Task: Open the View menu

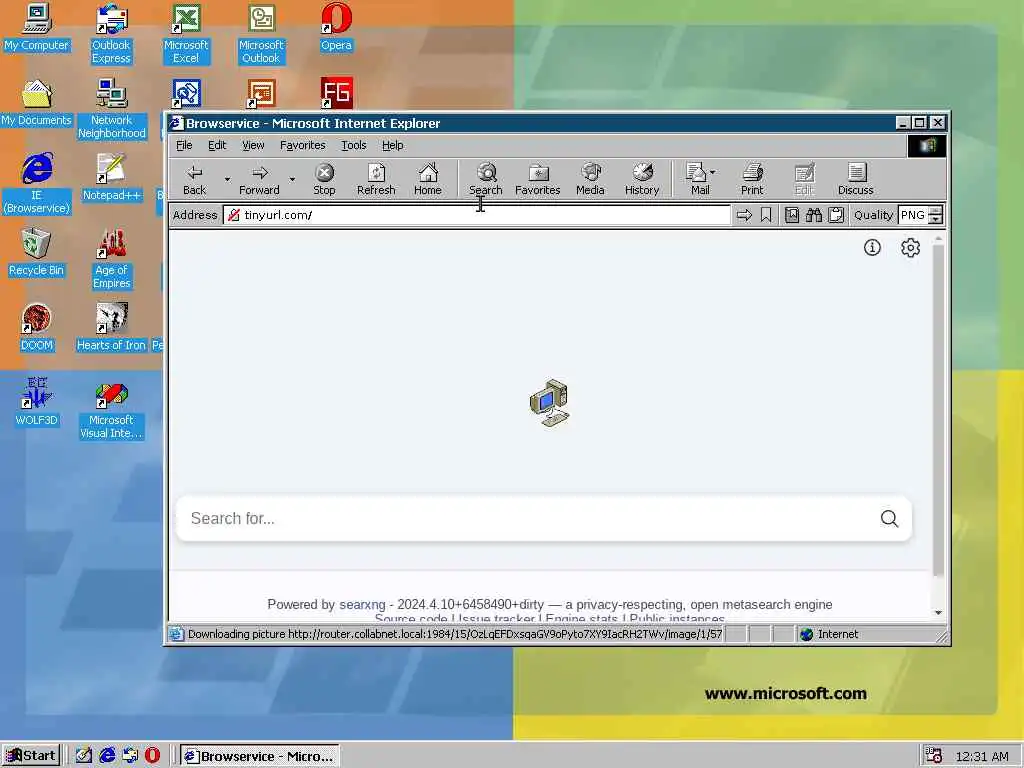Action: (253, 145)
